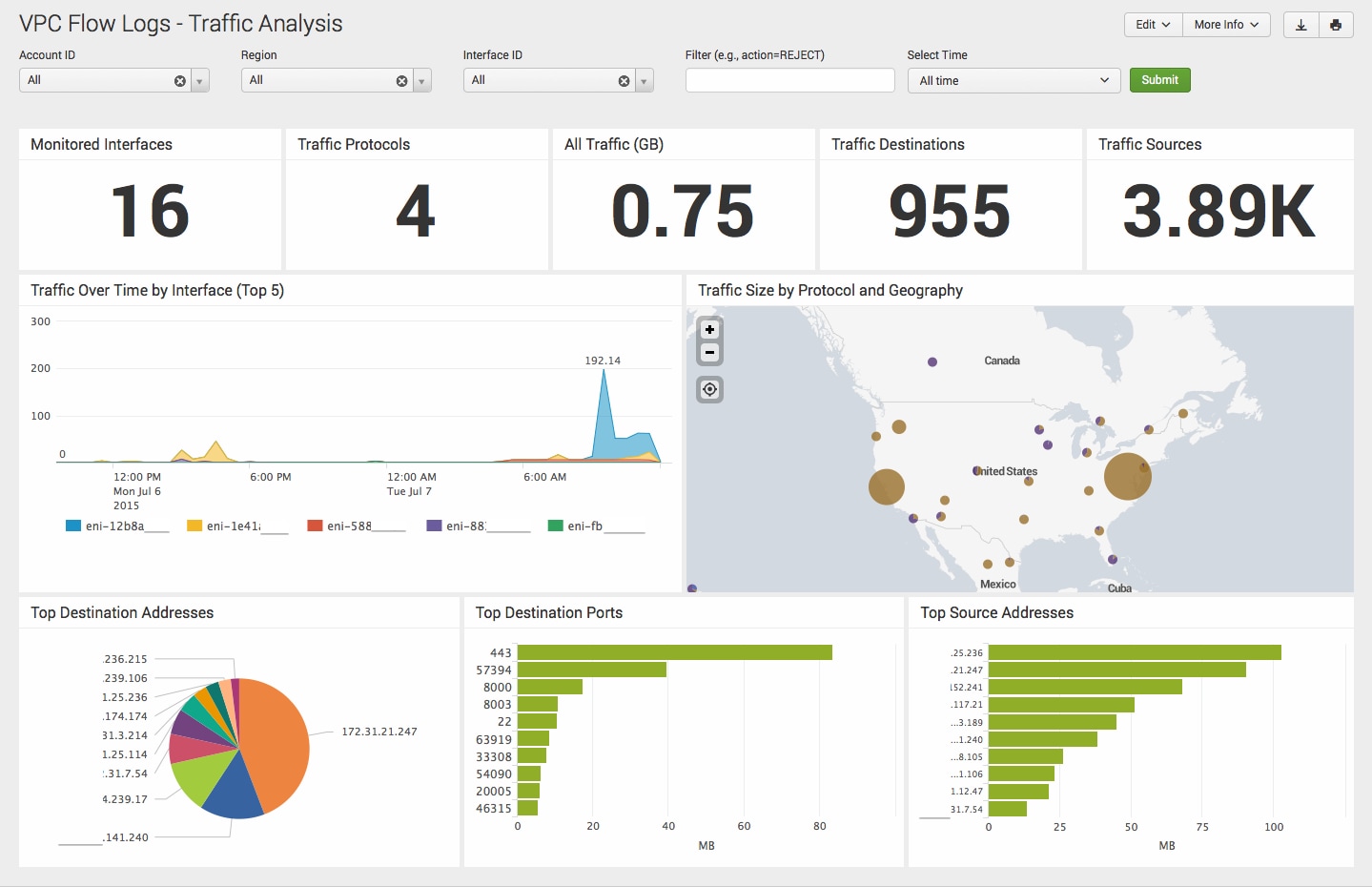Click the port 63919 label

[494, 740]
